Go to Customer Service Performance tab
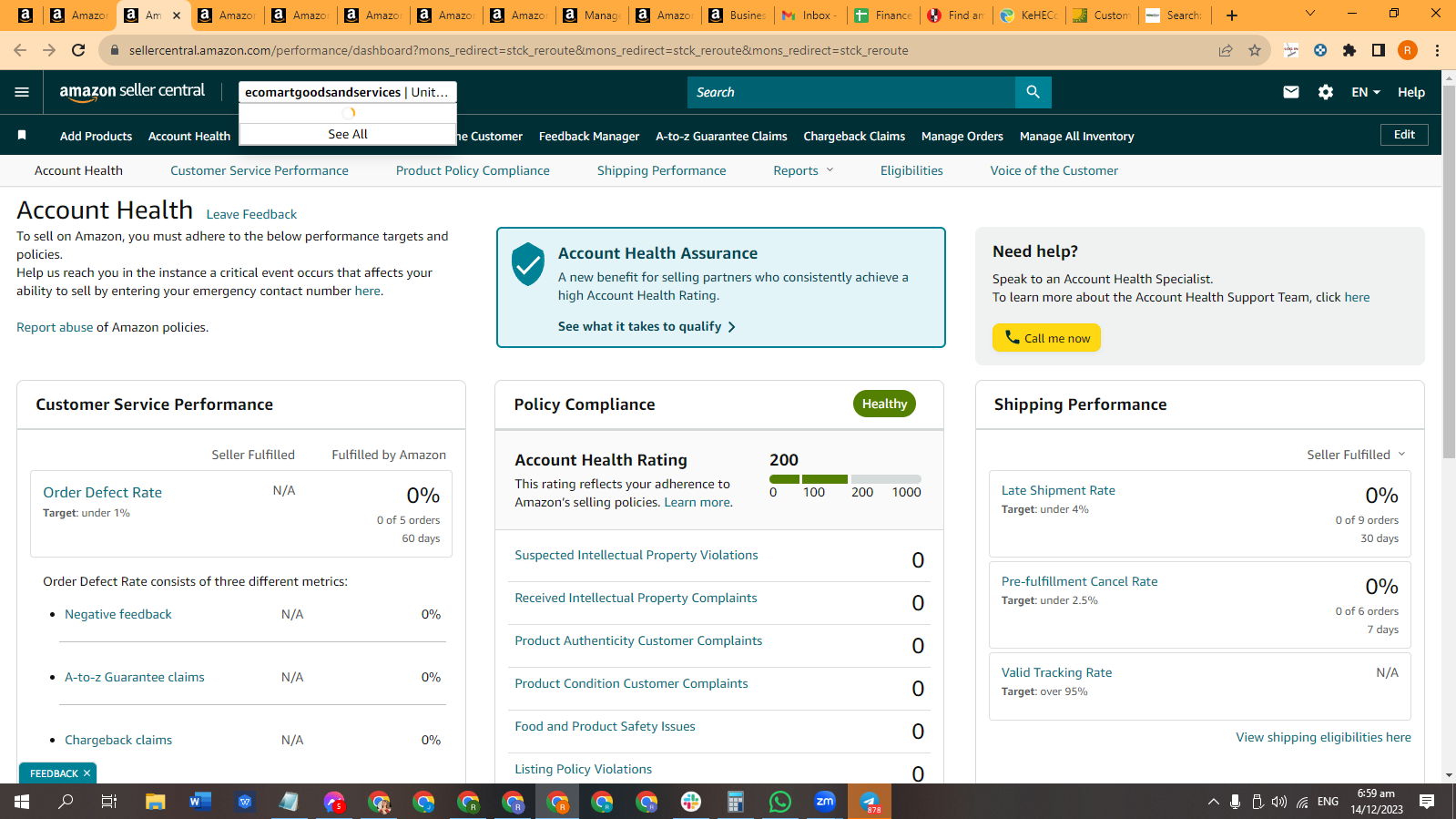 click(260, 170)
